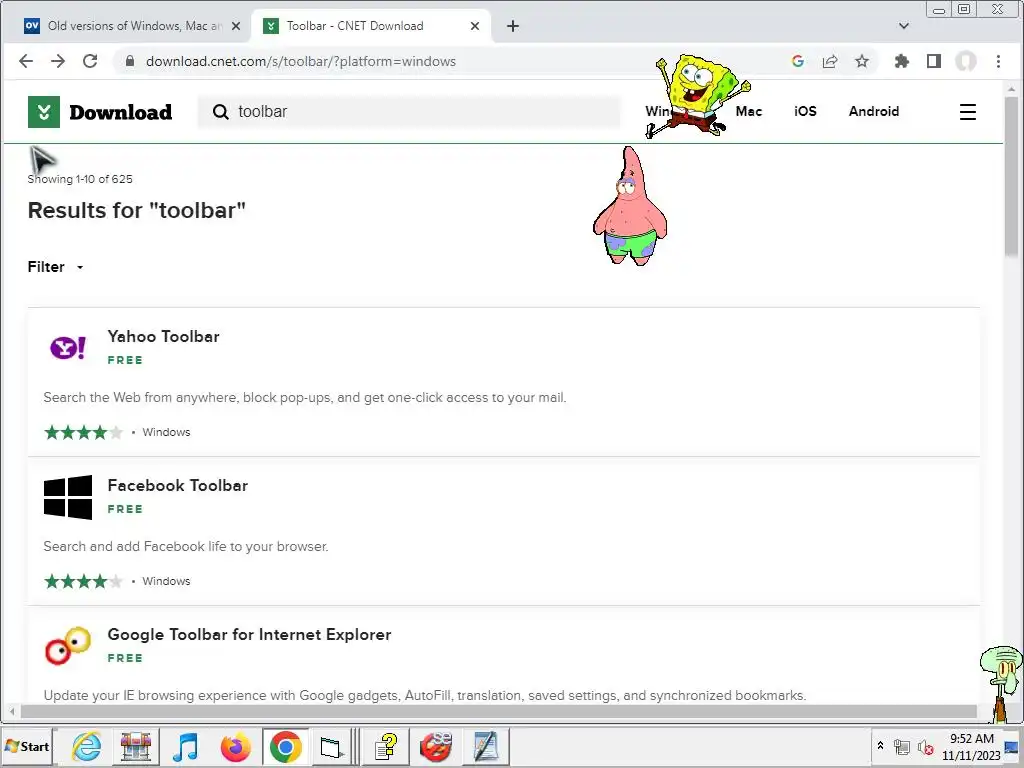Switch to Toolbar - CNET Download tab
The width and height of the screenshot is (1024, 768).
click(x=370, y=26)
